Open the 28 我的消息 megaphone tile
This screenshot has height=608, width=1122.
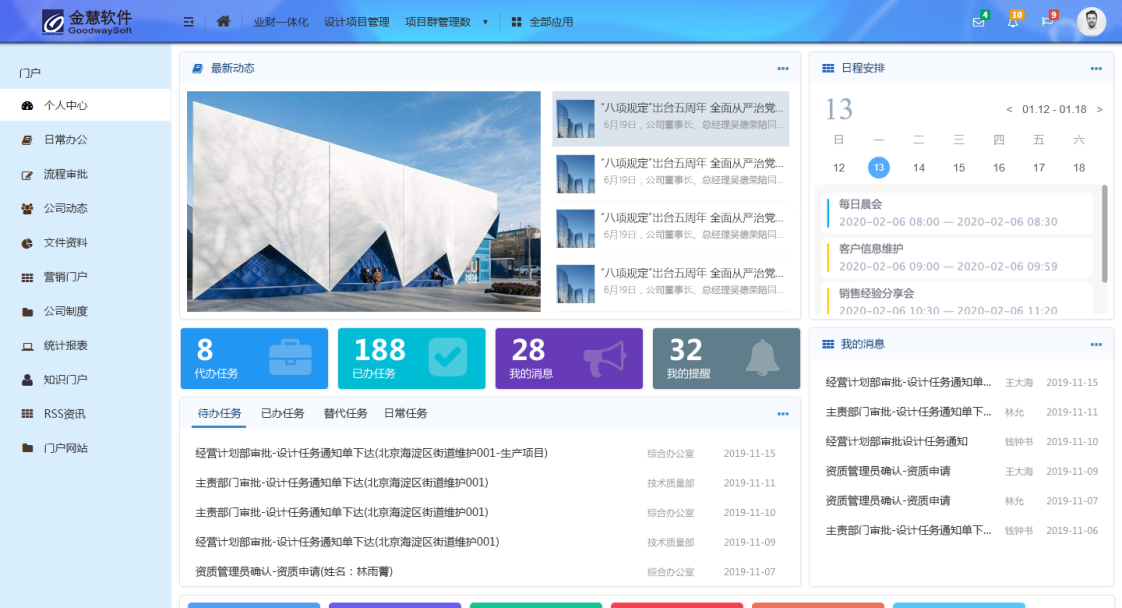point(568,358)
